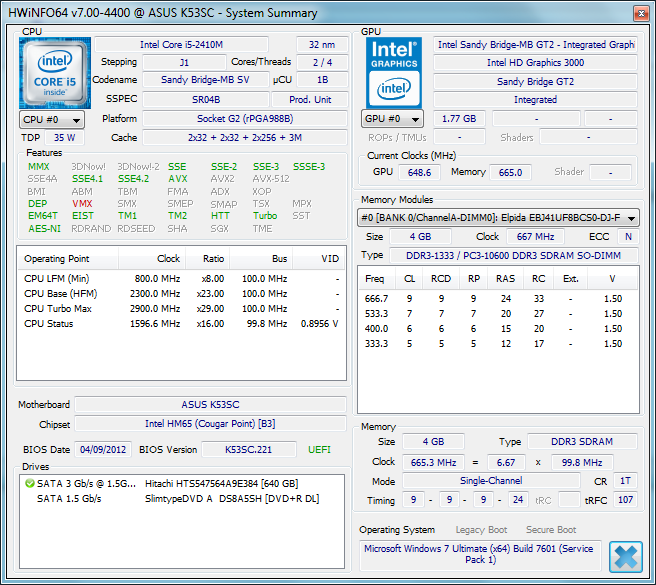Click the GPU clock 648.6 field

click(419, 172)
